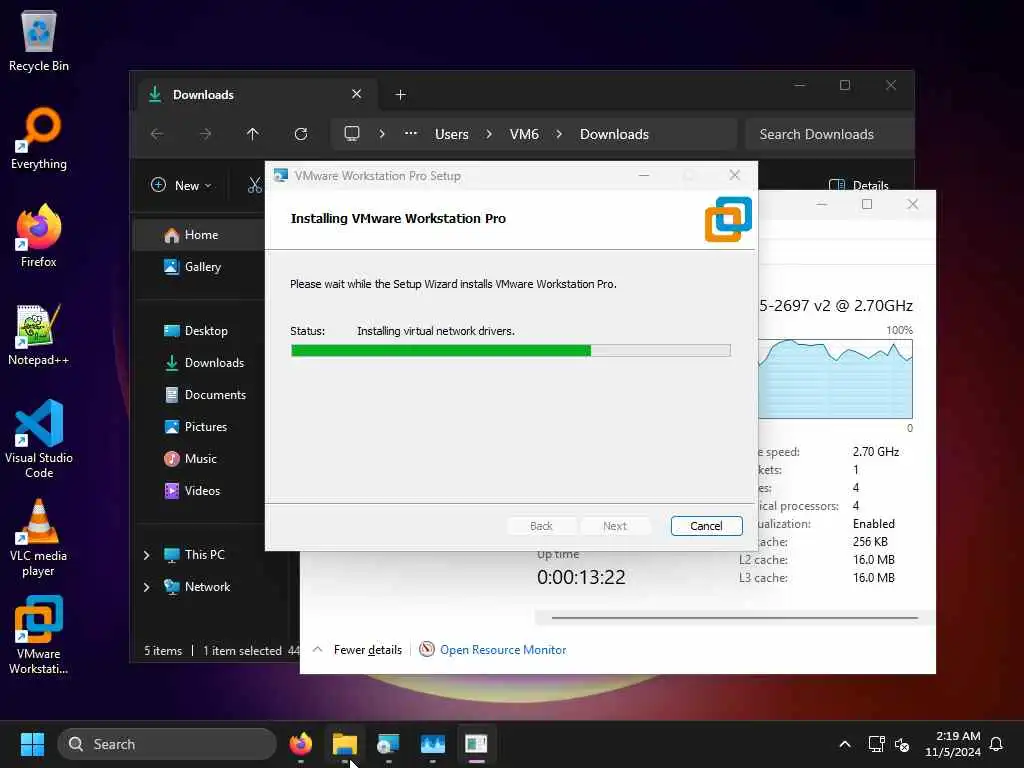Open Firefox from the taskbar
This screenshot has height=768, width=1024.
point(300,744)
